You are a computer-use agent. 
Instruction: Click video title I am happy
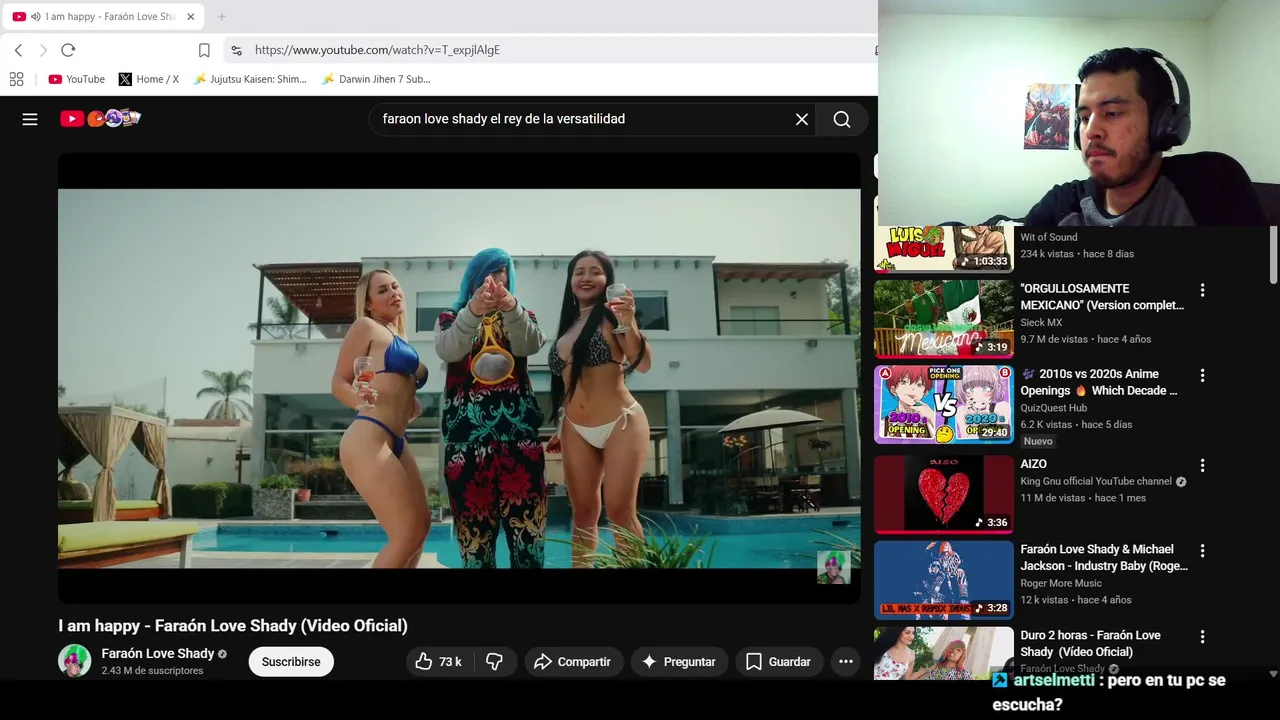[x=232, y=626]
